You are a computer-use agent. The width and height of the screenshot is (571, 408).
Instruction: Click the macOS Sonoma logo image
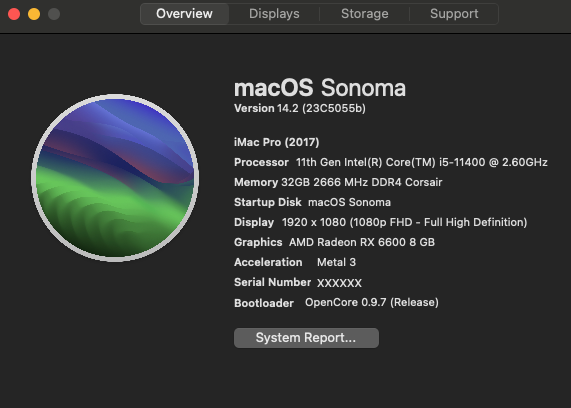tap(115, 178)
